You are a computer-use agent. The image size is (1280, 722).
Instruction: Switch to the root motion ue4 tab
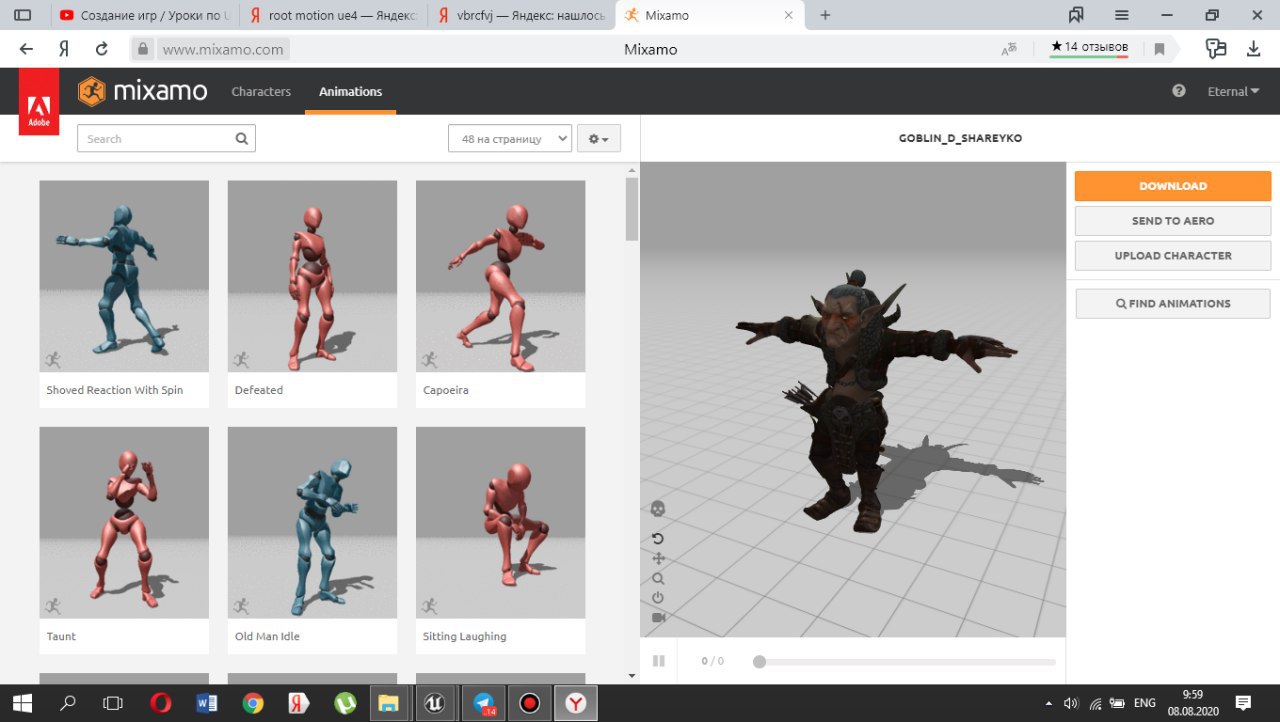point(334,15)
